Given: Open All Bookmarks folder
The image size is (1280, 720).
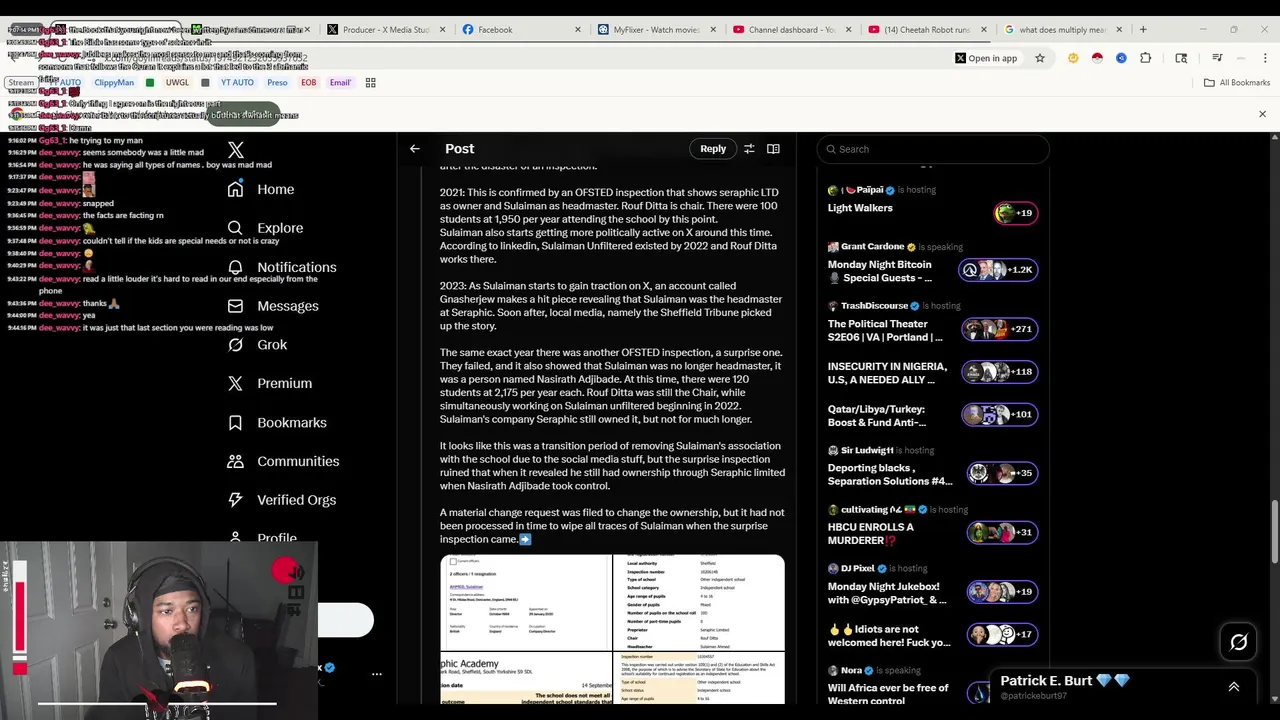Looking at the screenshot, I should pyautogui.click(x=1237, y=83).
